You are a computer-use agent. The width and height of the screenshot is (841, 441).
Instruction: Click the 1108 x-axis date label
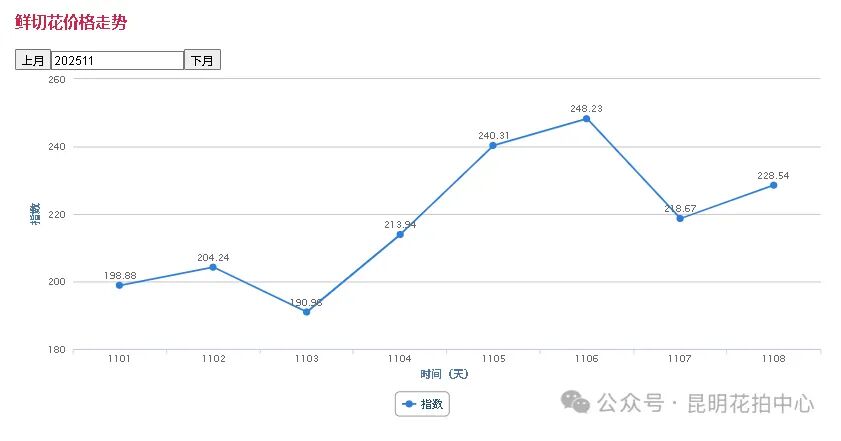tap(773, 358)
